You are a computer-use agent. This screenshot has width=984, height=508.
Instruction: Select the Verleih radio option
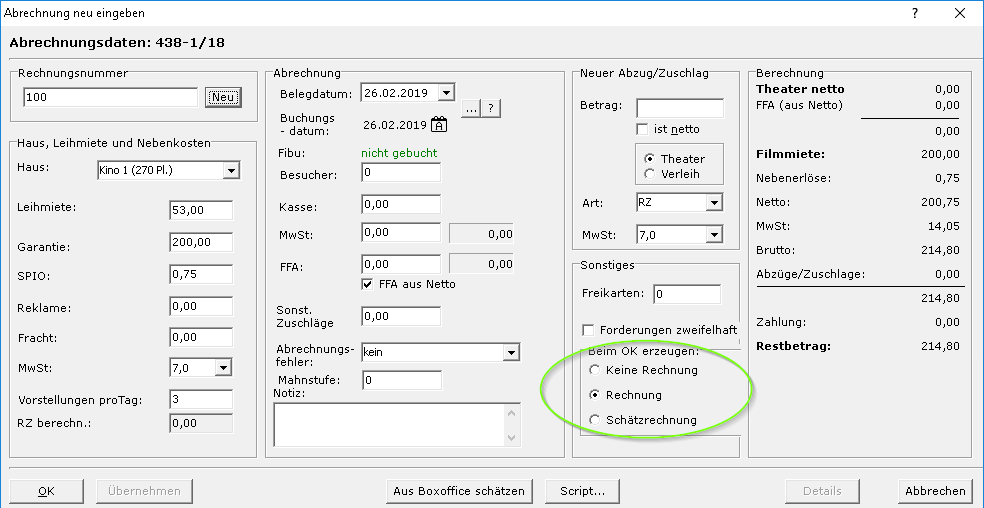click(x=651, y=174)
